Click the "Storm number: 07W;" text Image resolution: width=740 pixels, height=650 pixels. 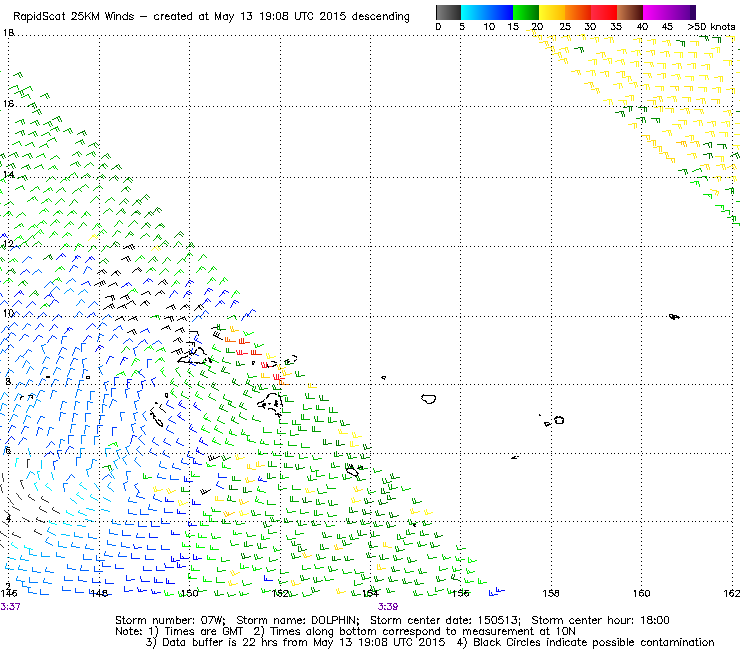point(170,620)
